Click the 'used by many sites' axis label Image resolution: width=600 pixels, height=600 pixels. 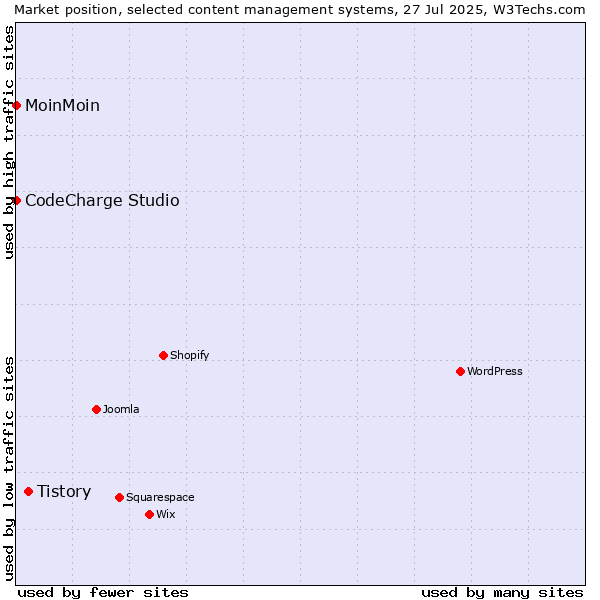pos(502,593)
